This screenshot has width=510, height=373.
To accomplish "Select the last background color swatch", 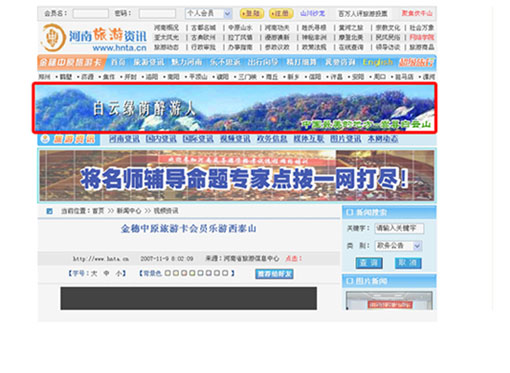I will click(225, 273).
